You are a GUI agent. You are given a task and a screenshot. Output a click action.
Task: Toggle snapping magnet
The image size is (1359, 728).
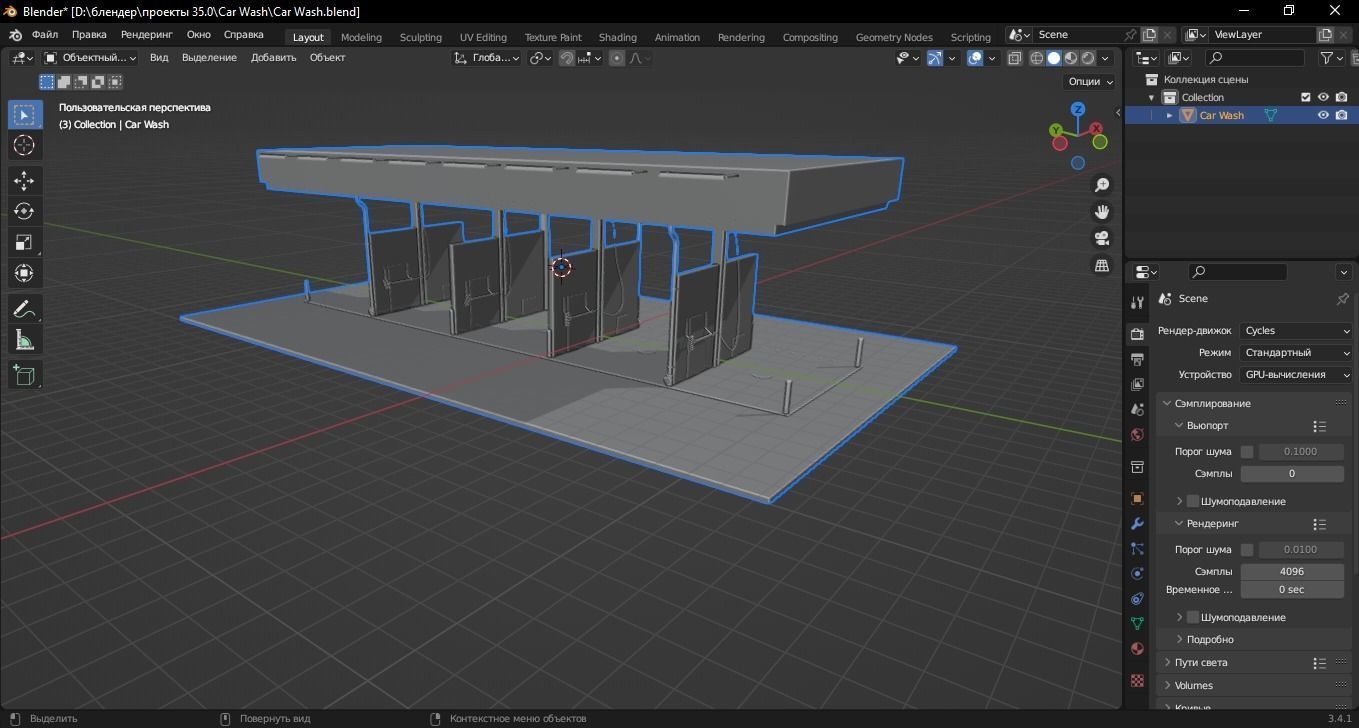point(567,58)
